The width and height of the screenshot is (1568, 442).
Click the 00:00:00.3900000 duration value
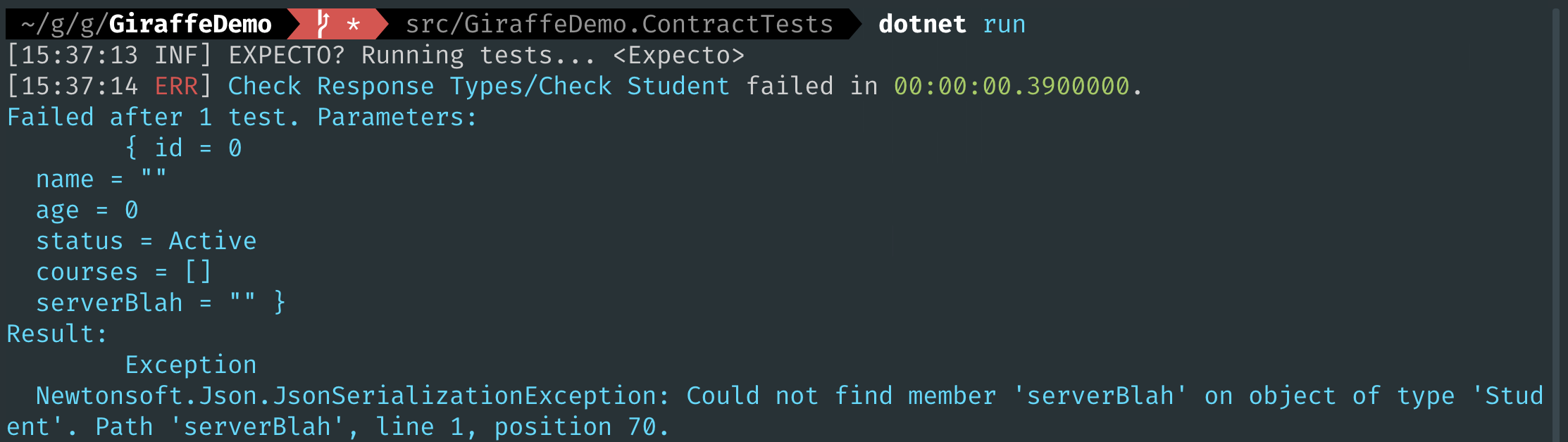click(1011, 87)
